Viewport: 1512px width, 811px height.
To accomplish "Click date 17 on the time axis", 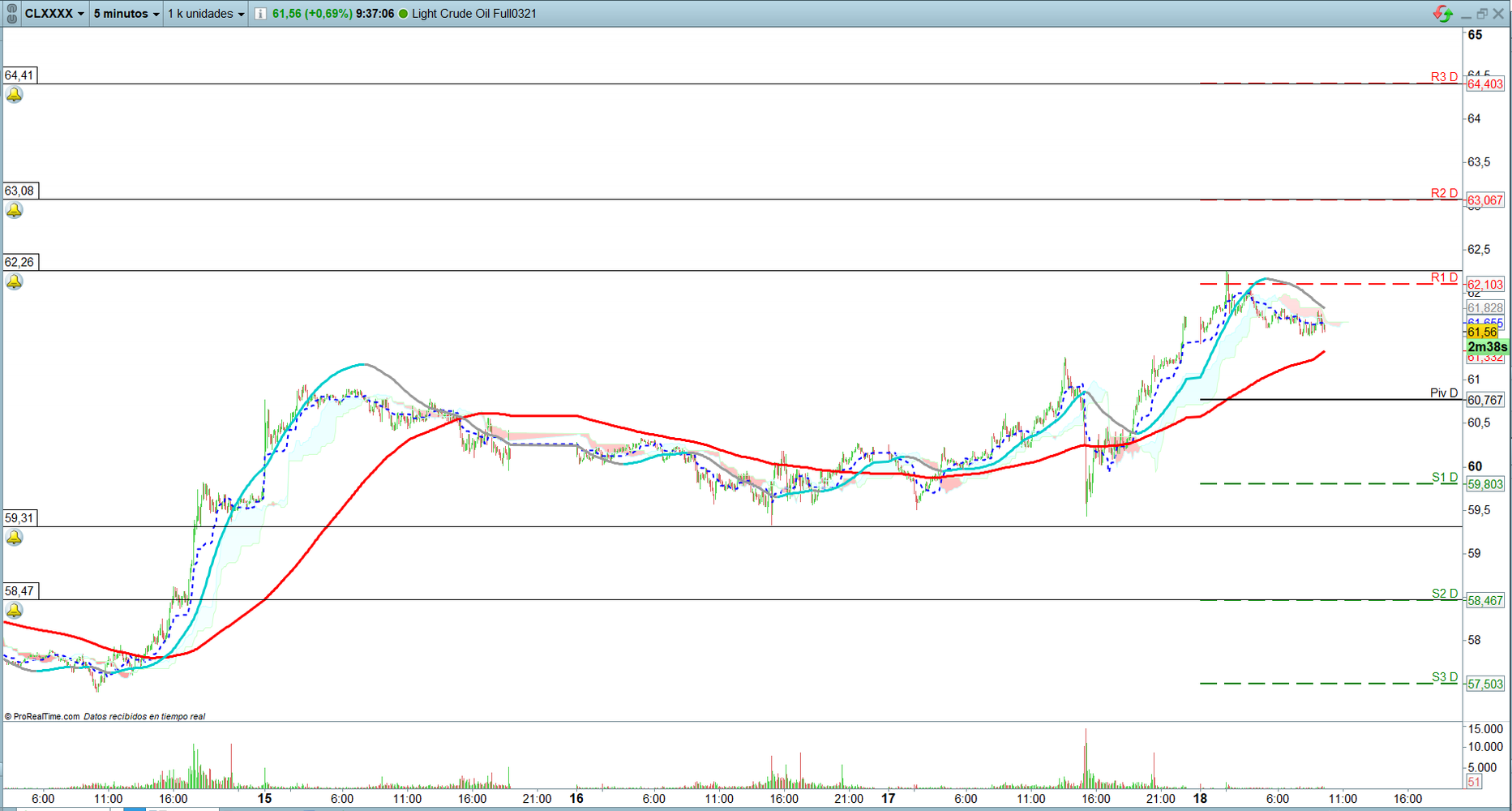I will [x=889, y=798].
